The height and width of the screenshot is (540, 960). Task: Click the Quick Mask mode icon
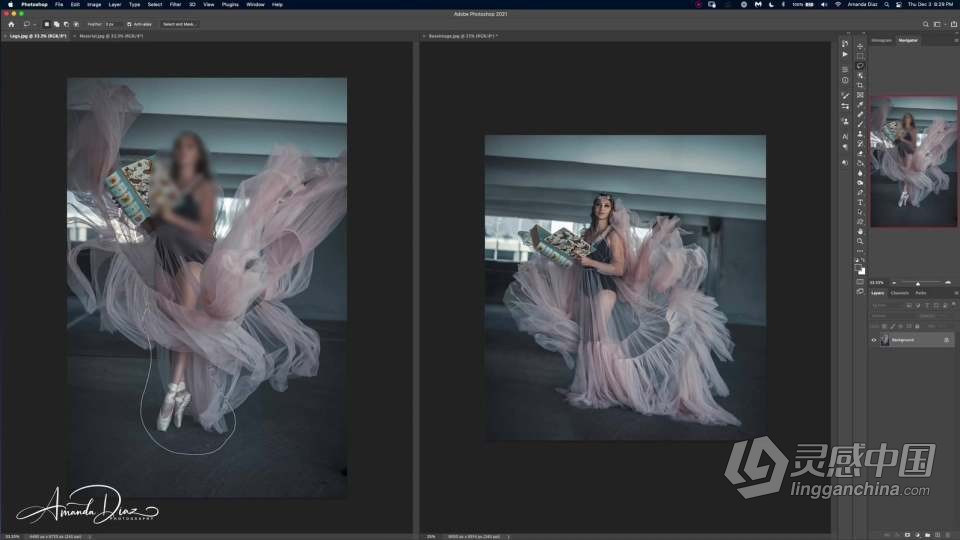click(860, 282)
